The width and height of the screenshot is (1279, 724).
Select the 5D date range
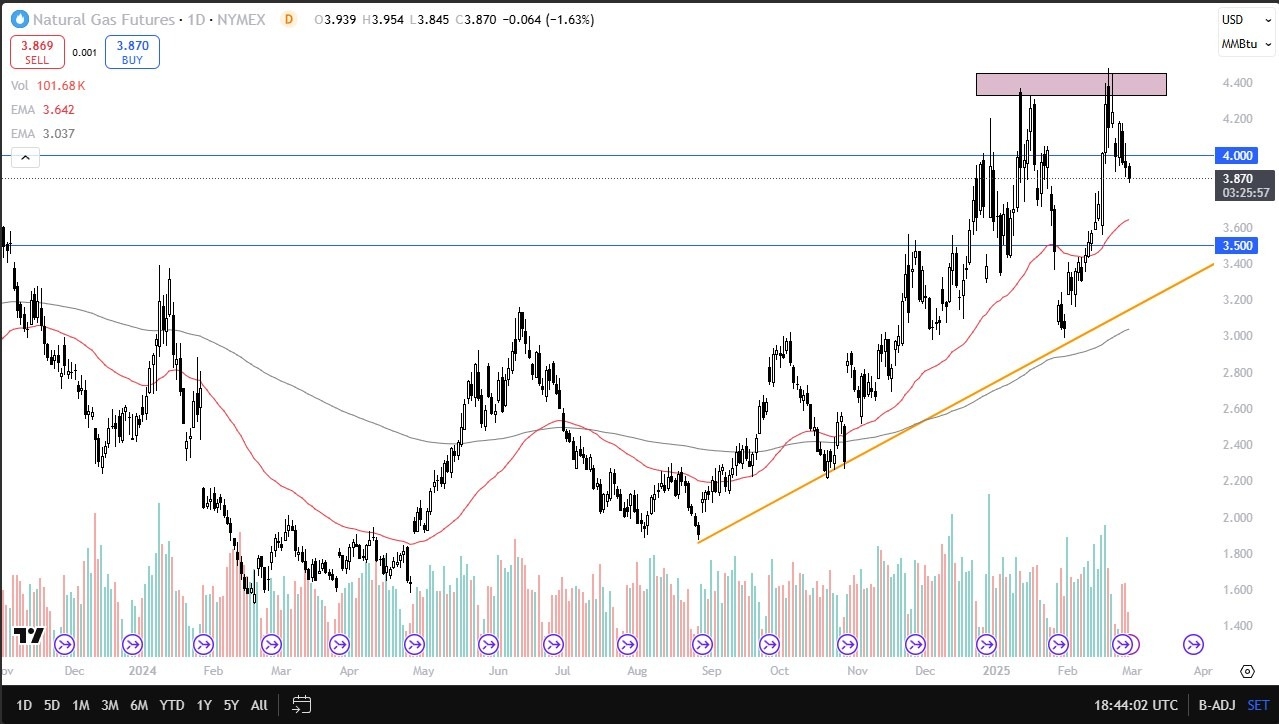point(52,705)
